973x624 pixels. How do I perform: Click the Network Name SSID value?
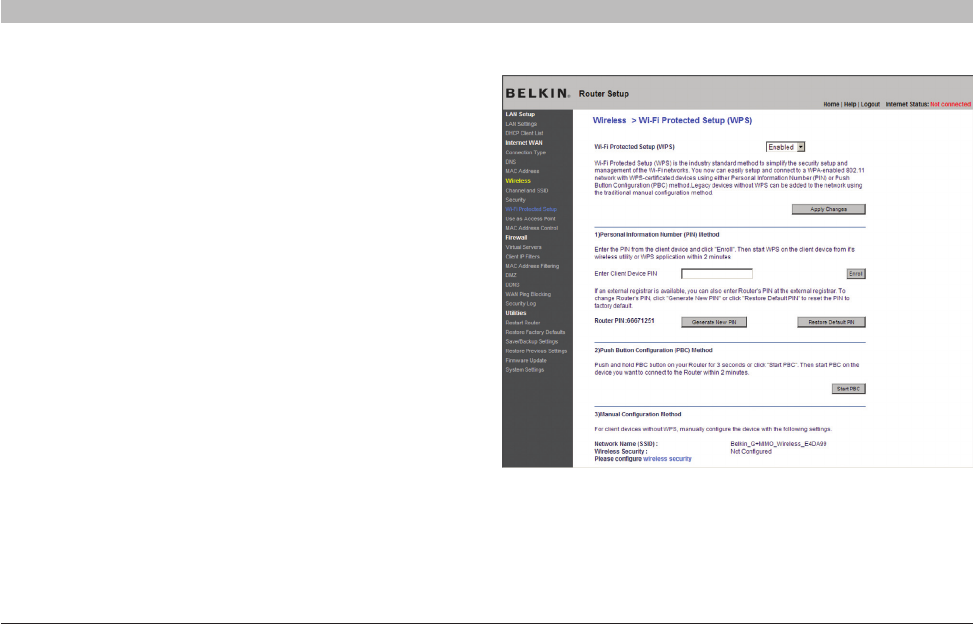778,444
